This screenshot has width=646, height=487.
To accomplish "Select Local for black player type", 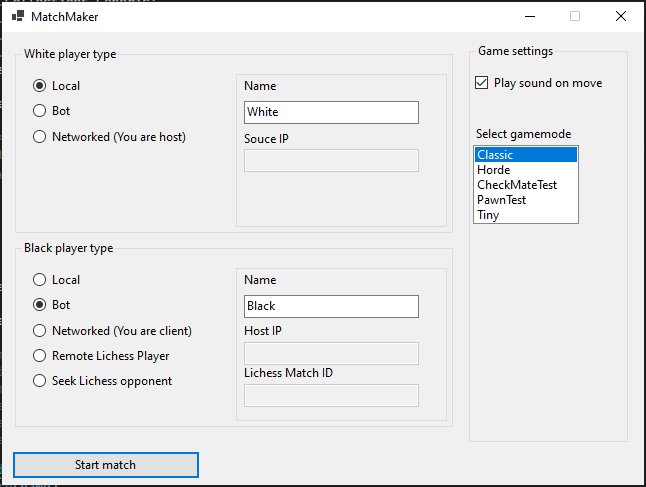I will (x=56, y=280).
